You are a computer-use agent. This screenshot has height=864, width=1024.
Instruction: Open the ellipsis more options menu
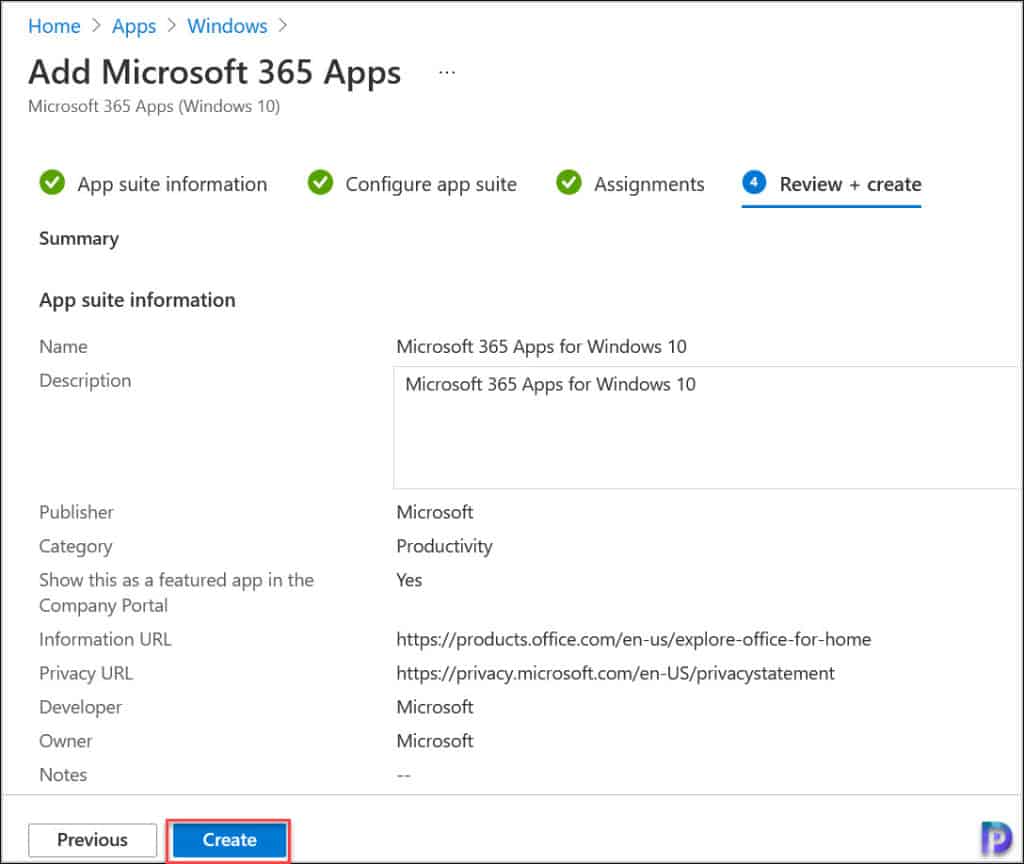tap(447, 72)
